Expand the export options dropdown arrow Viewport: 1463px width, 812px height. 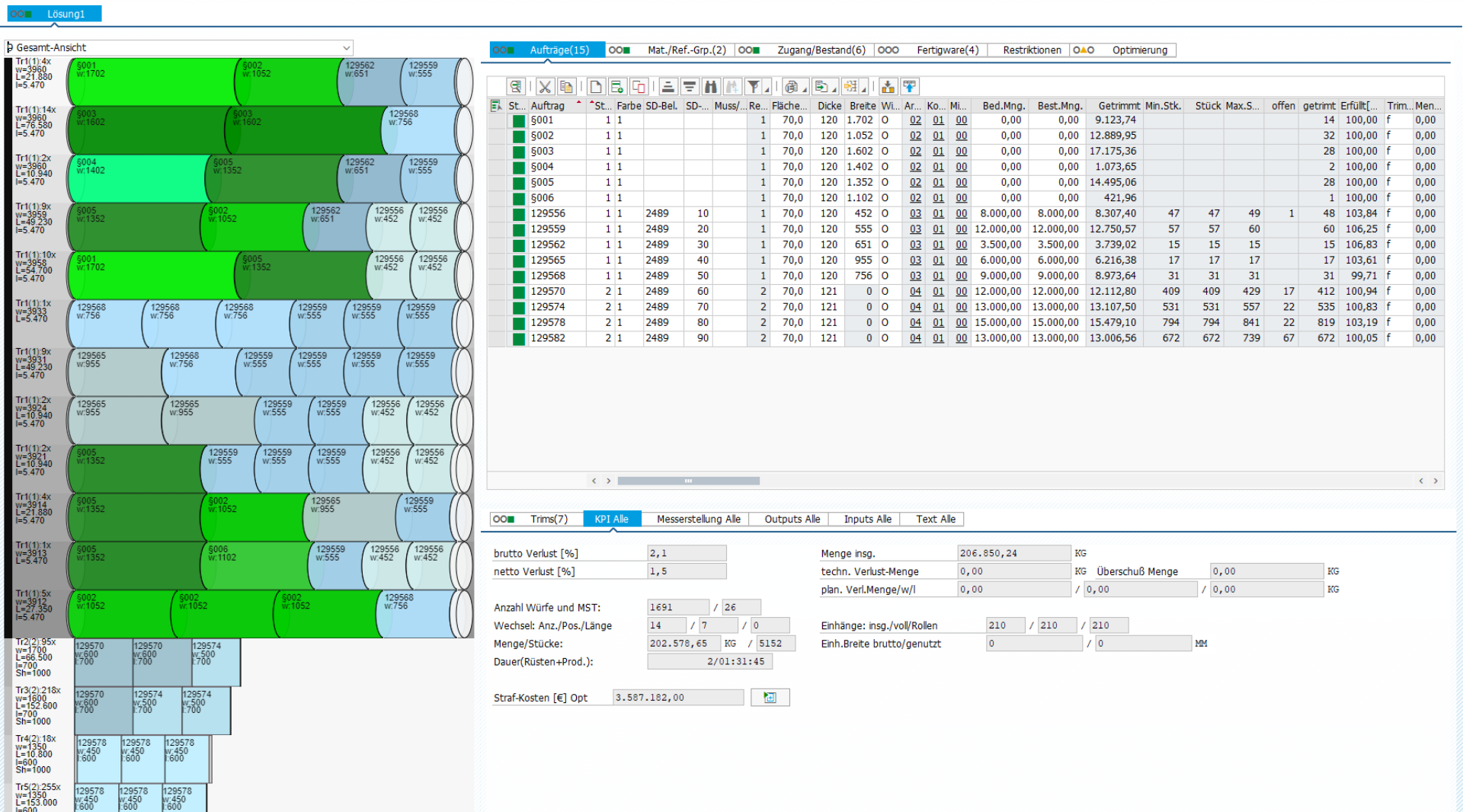click(x=834, y=89)
